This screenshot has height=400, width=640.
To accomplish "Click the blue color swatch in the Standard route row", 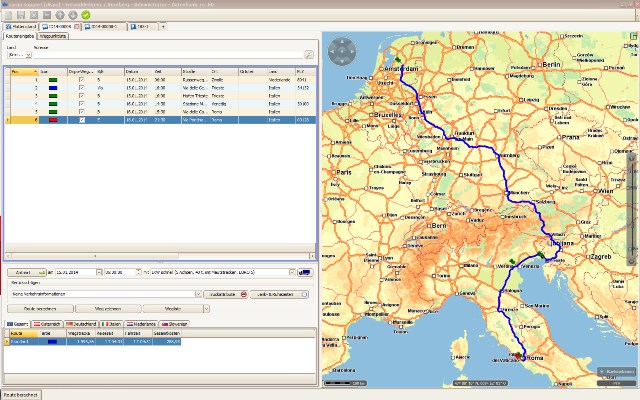I will [52, 342].
